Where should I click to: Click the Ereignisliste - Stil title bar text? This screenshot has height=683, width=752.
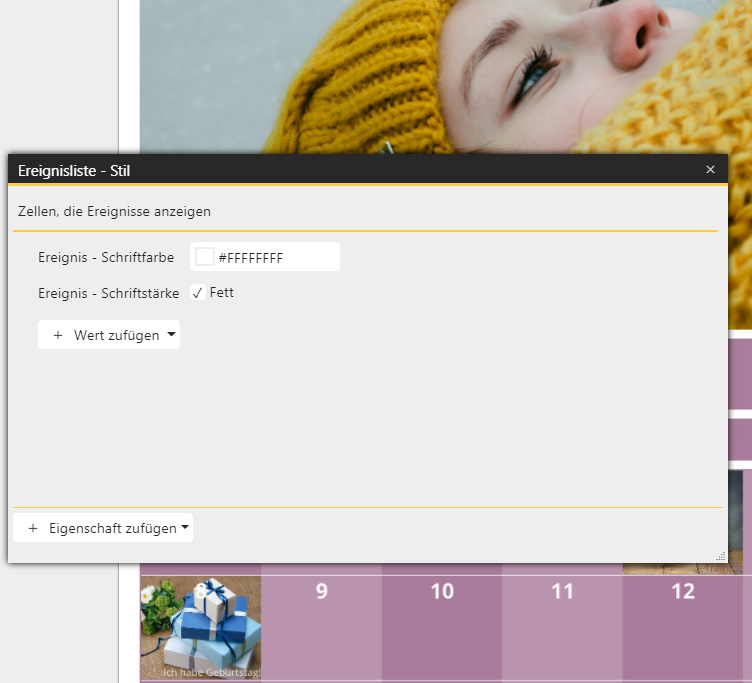[x=74, y=171]
